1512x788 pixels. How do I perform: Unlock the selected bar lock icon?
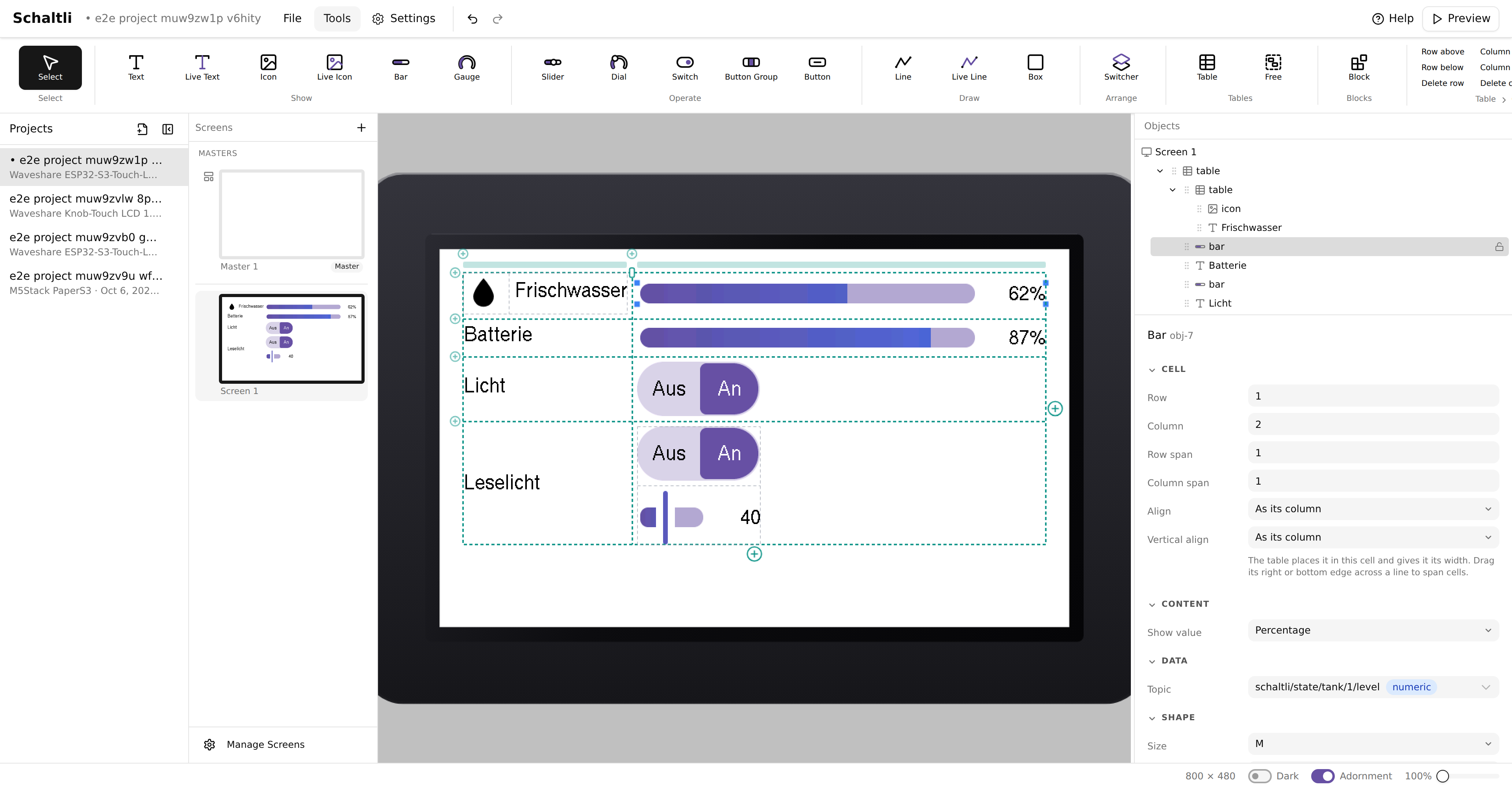(x=1499, y=247)
